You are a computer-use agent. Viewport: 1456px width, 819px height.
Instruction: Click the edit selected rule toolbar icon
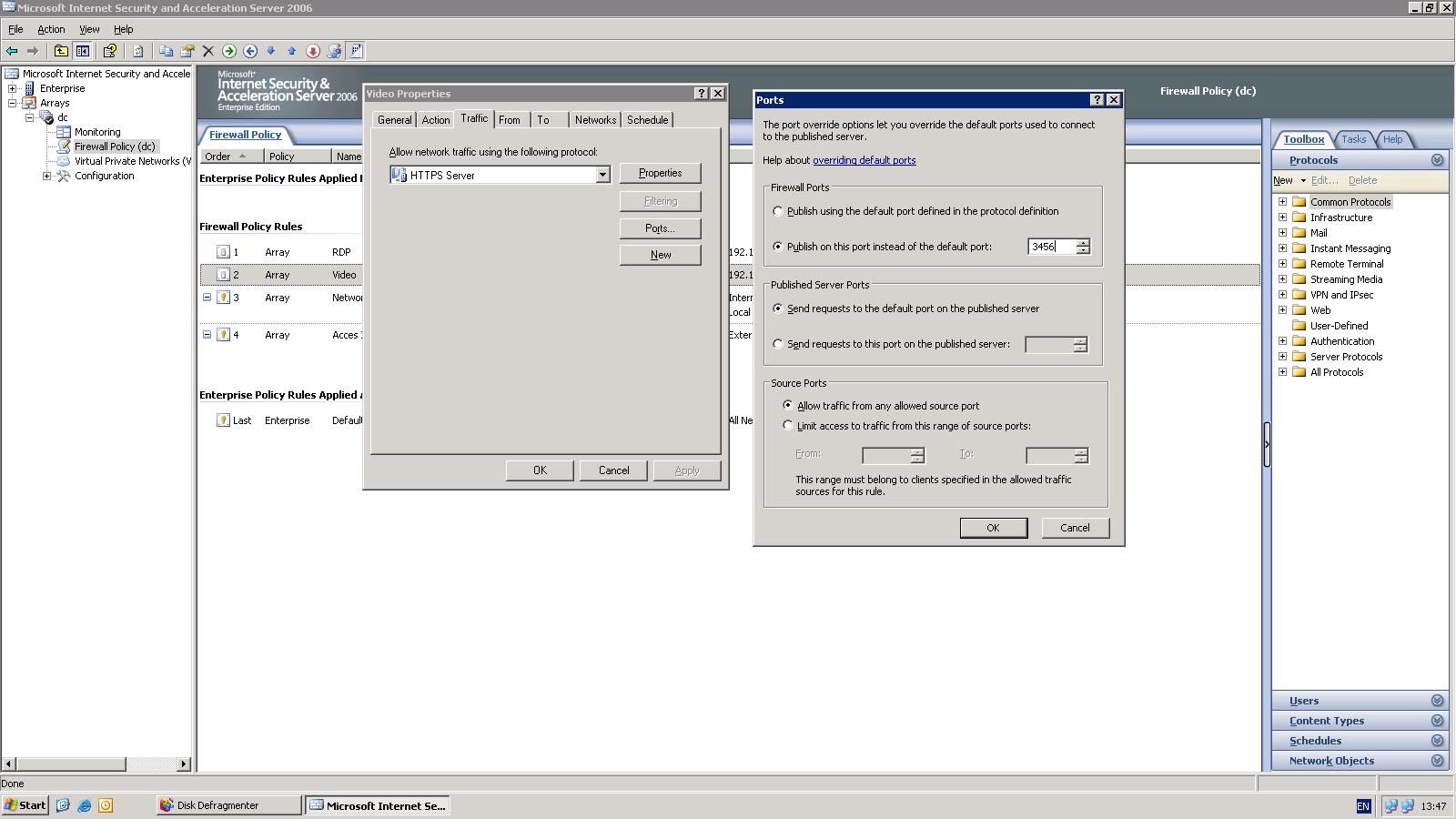pos(187,51)
